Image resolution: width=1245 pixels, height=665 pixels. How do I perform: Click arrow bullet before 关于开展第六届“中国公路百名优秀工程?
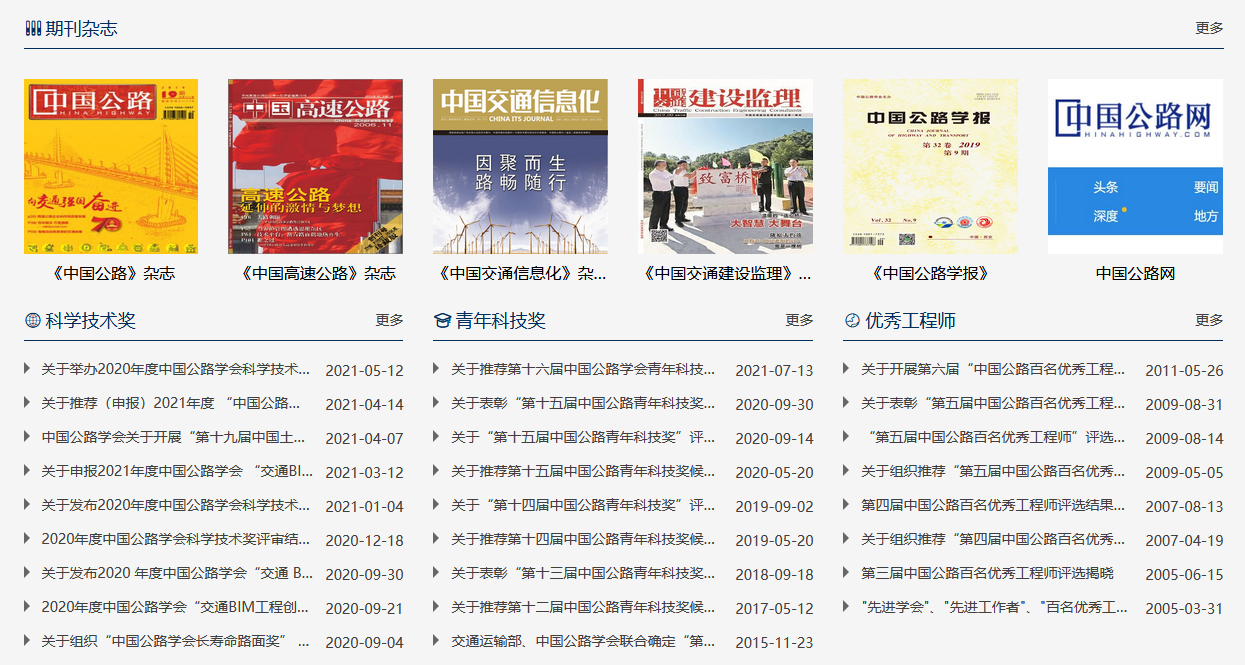847,368
